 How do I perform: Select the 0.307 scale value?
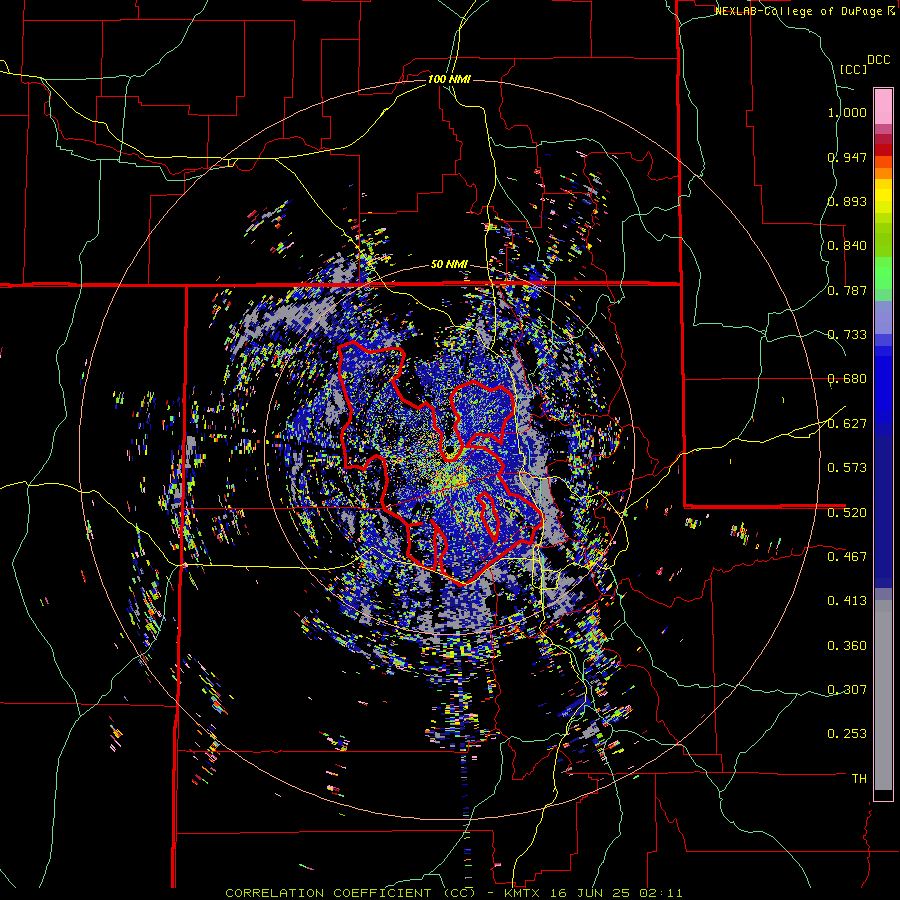[847, 689]
